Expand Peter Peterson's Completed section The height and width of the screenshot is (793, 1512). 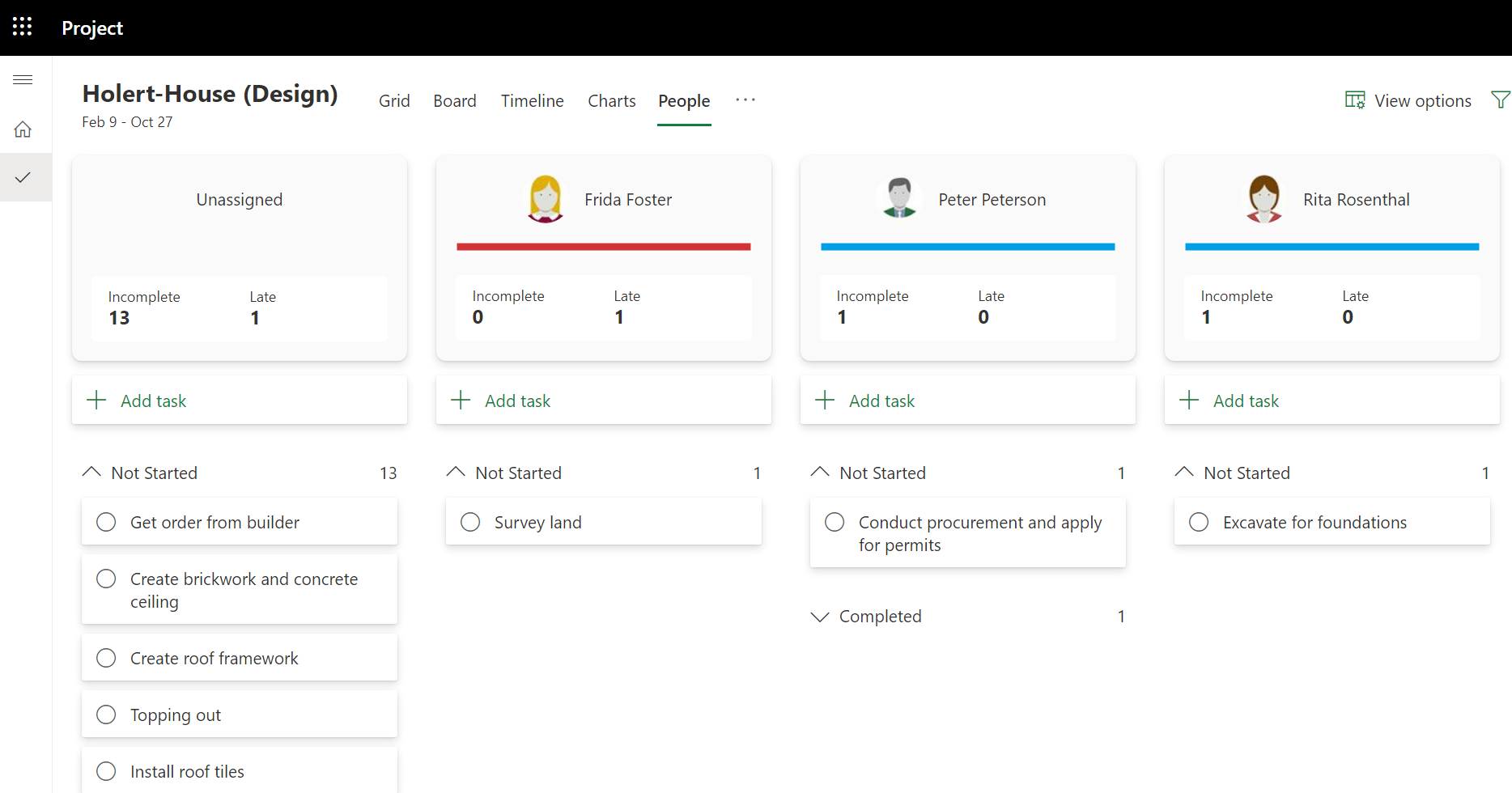coord(821,616)
